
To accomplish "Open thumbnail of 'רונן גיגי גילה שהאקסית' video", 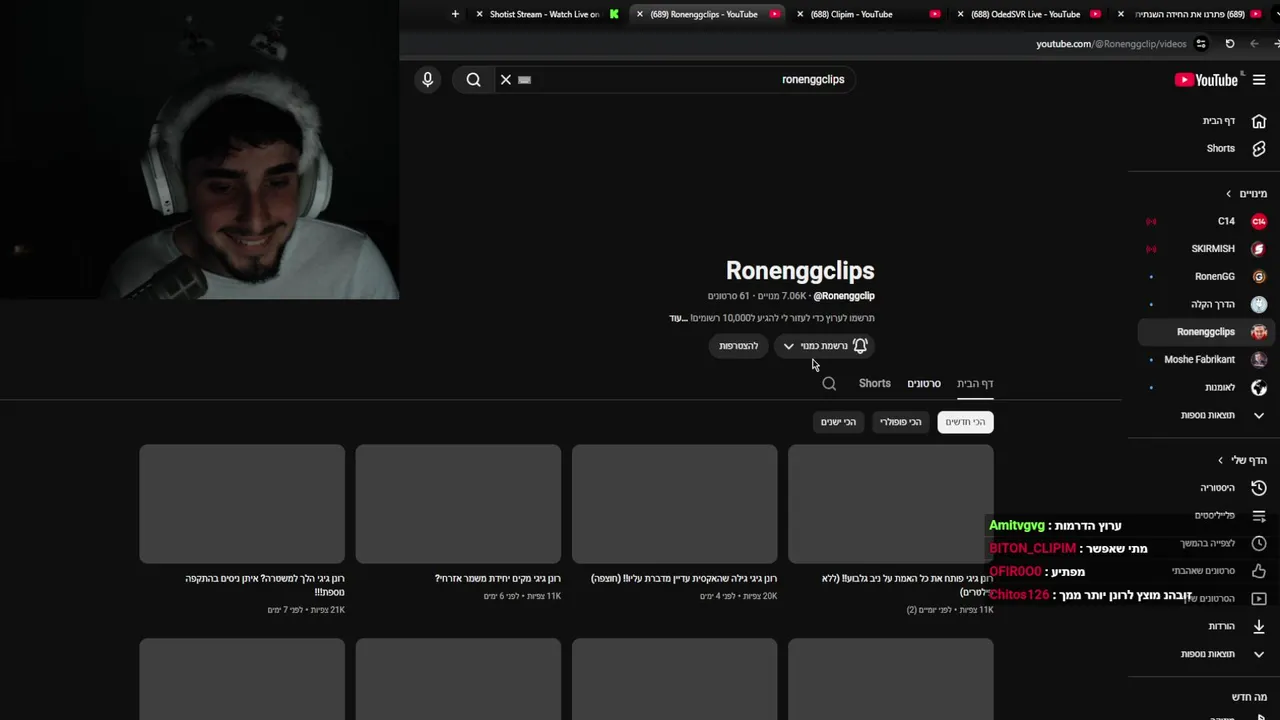I will point(674,504).
